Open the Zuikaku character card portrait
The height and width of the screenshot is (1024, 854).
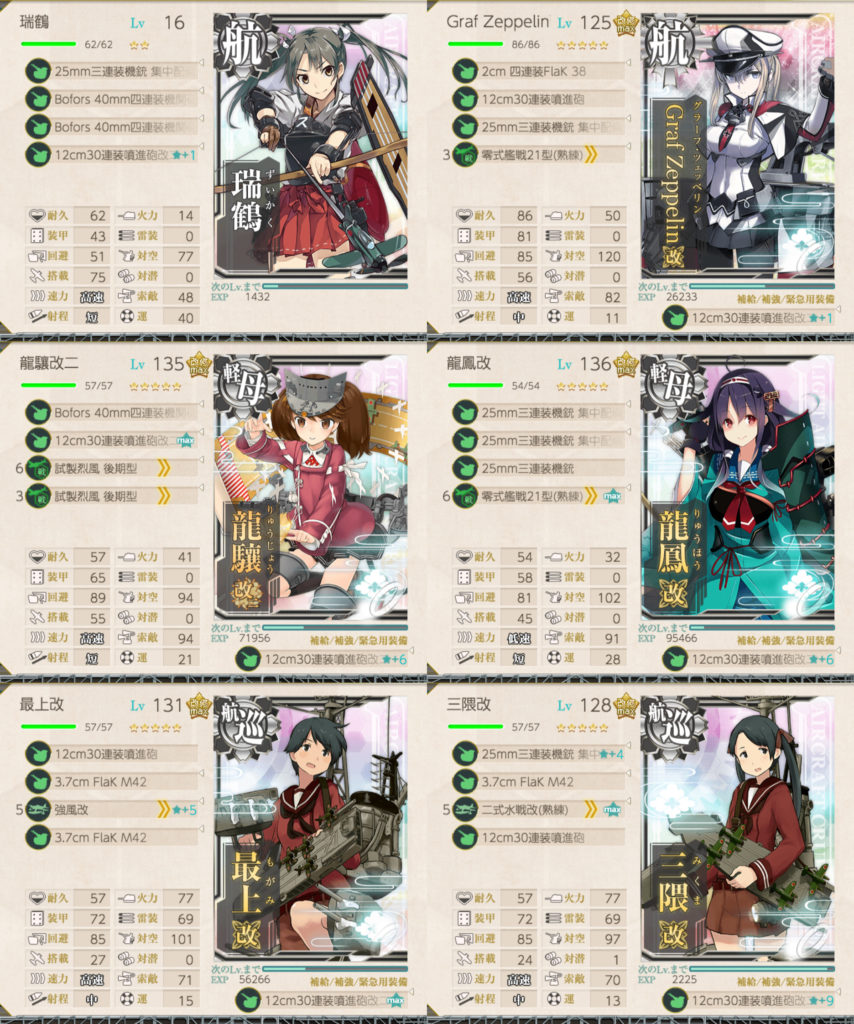(311, 146)
